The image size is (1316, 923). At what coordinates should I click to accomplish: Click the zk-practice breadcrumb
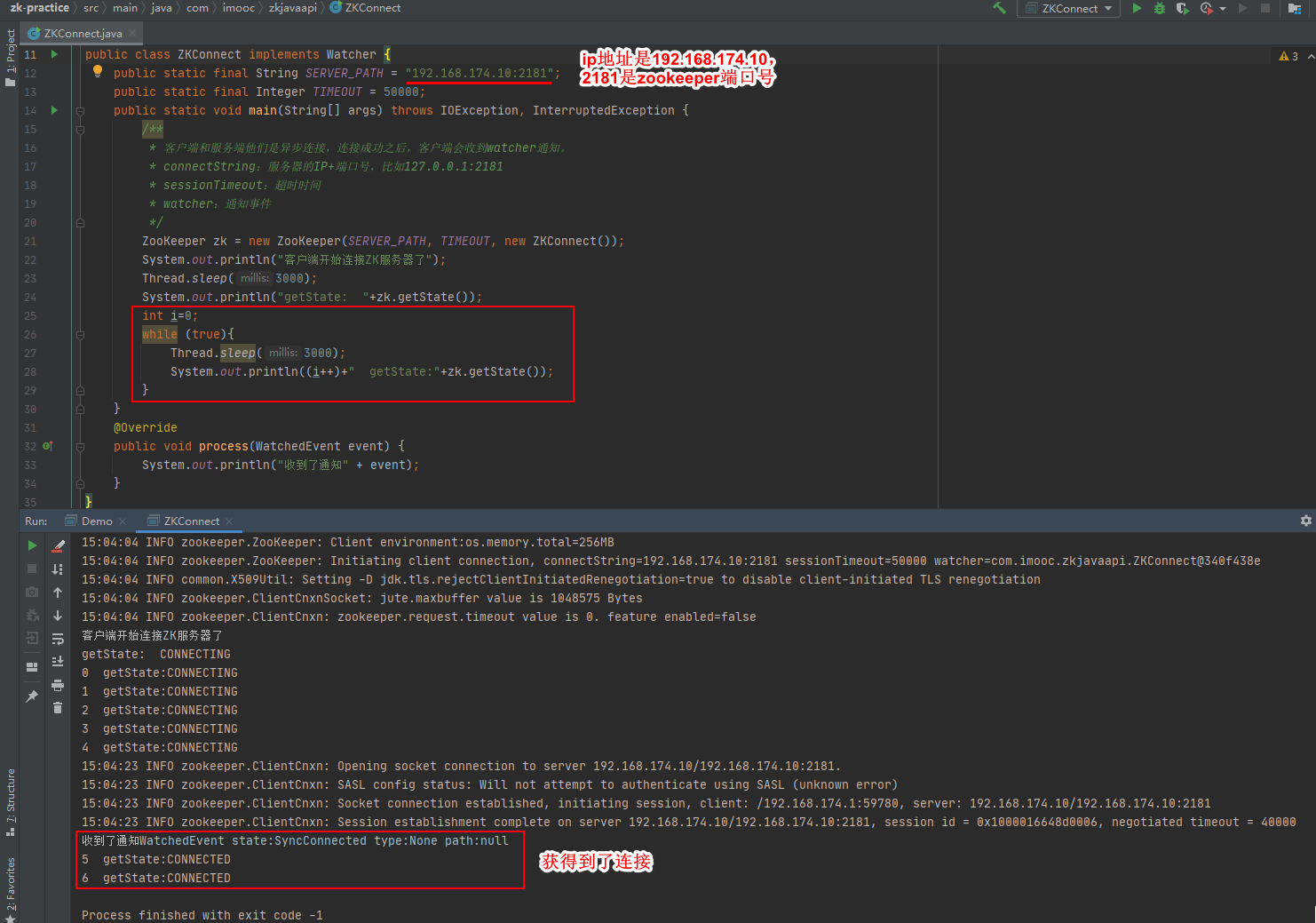tap(39, 8)
